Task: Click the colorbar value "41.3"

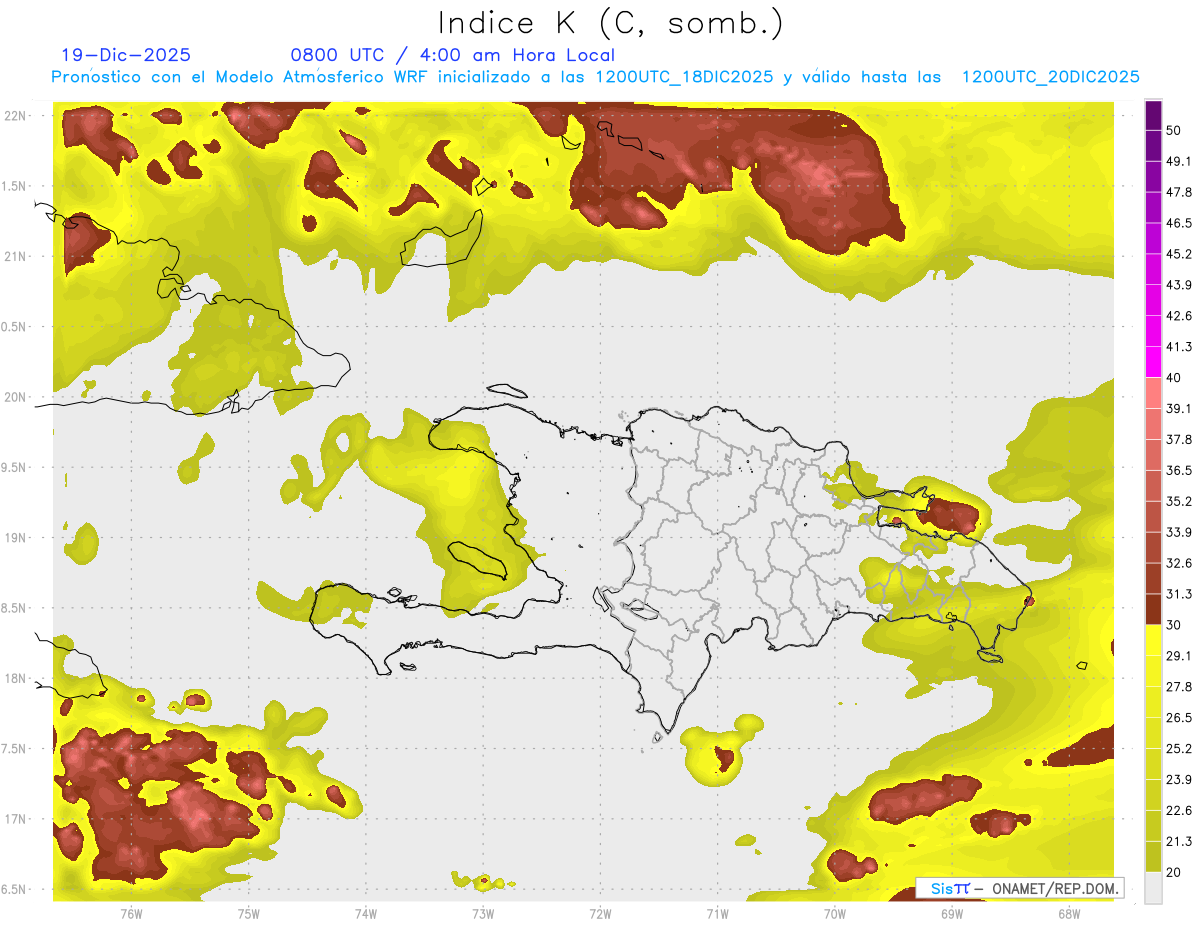Action: click(1180, 347)
